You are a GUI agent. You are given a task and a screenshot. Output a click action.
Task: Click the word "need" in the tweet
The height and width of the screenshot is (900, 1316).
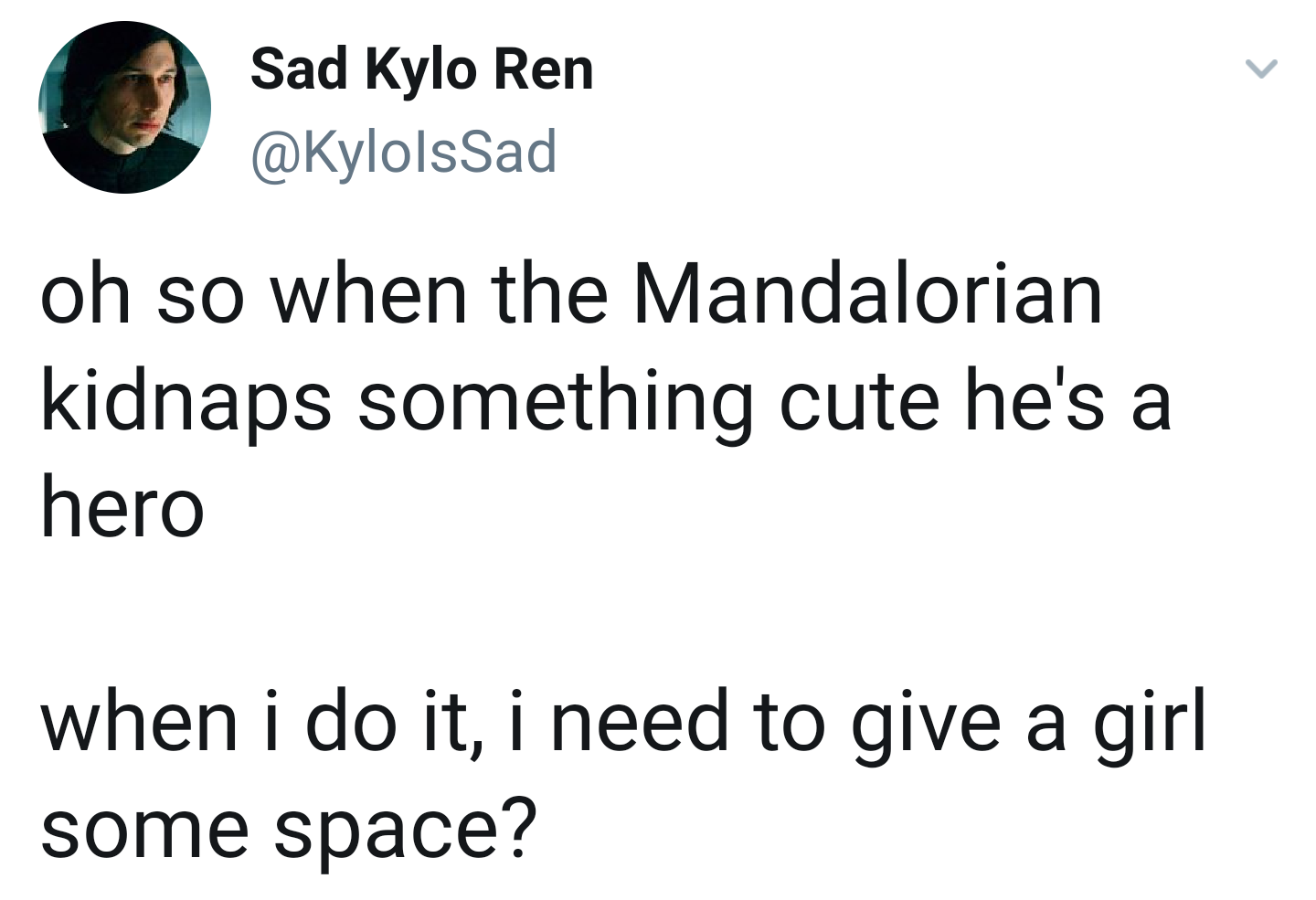coord(639,722)
